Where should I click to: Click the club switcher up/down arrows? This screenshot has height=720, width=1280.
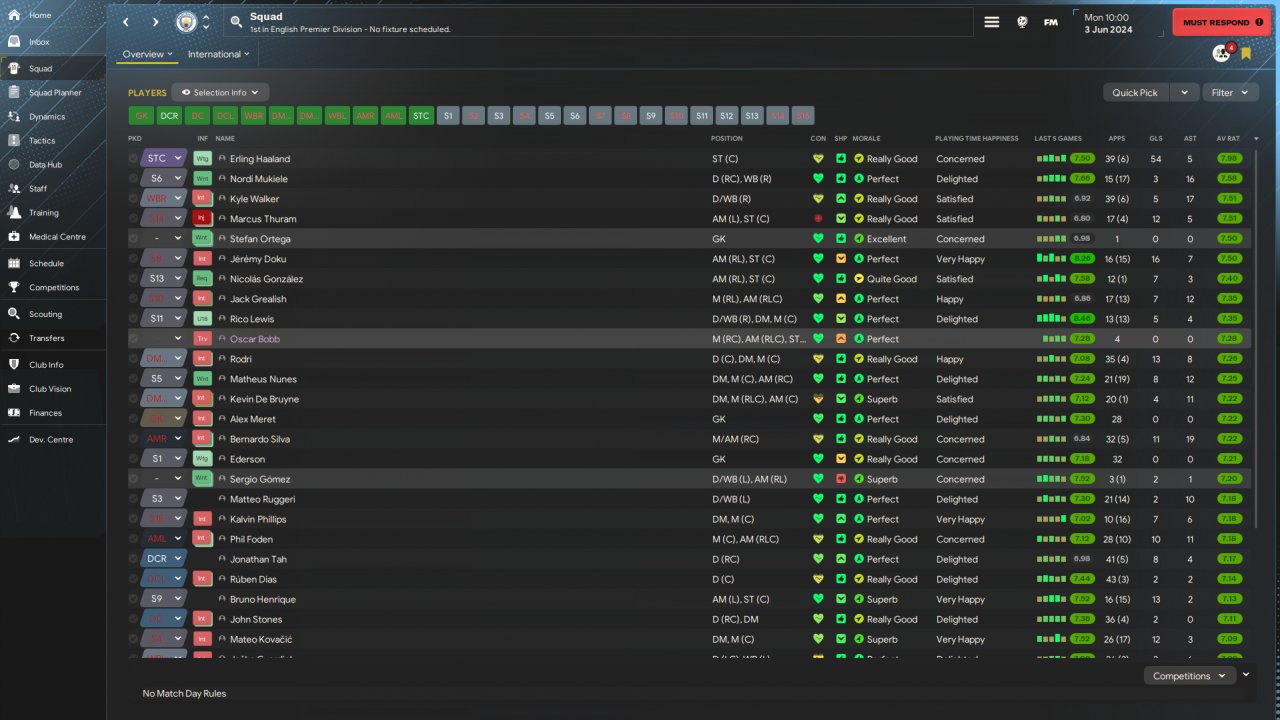click(x=206, y=22)
